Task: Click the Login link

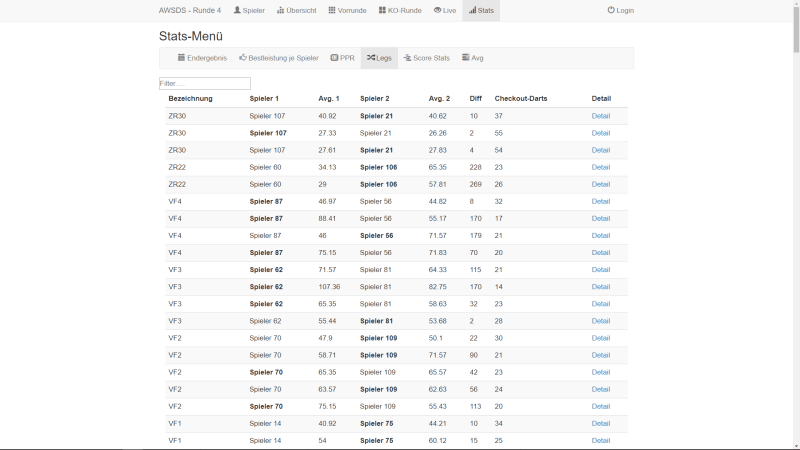Action: tap(620, 10)
